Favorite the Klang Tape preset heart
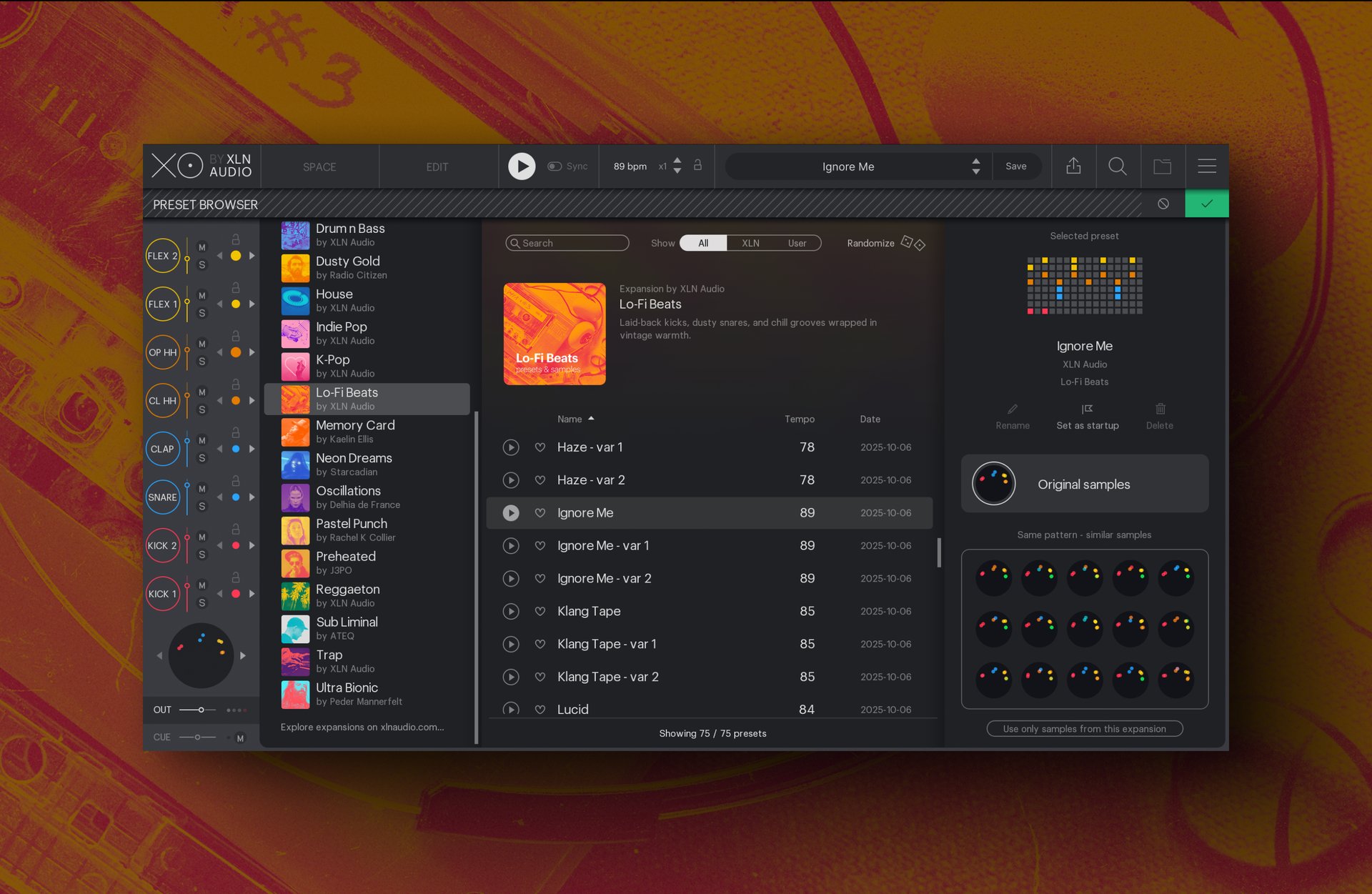The height and width of the screenshot is (894, 1372). coord(540,611)
